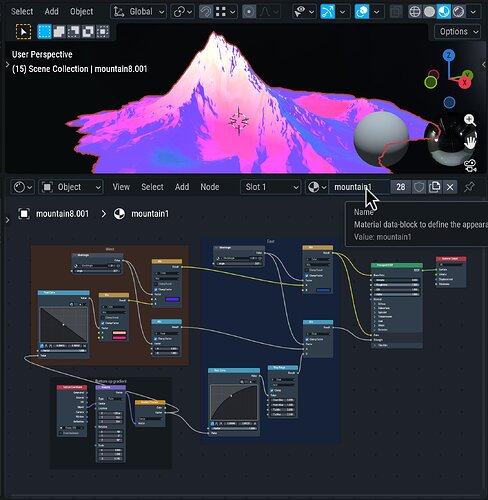Toggle X-Ray mode
Viewport: 488px width, 500px height.
coord(396,12)
